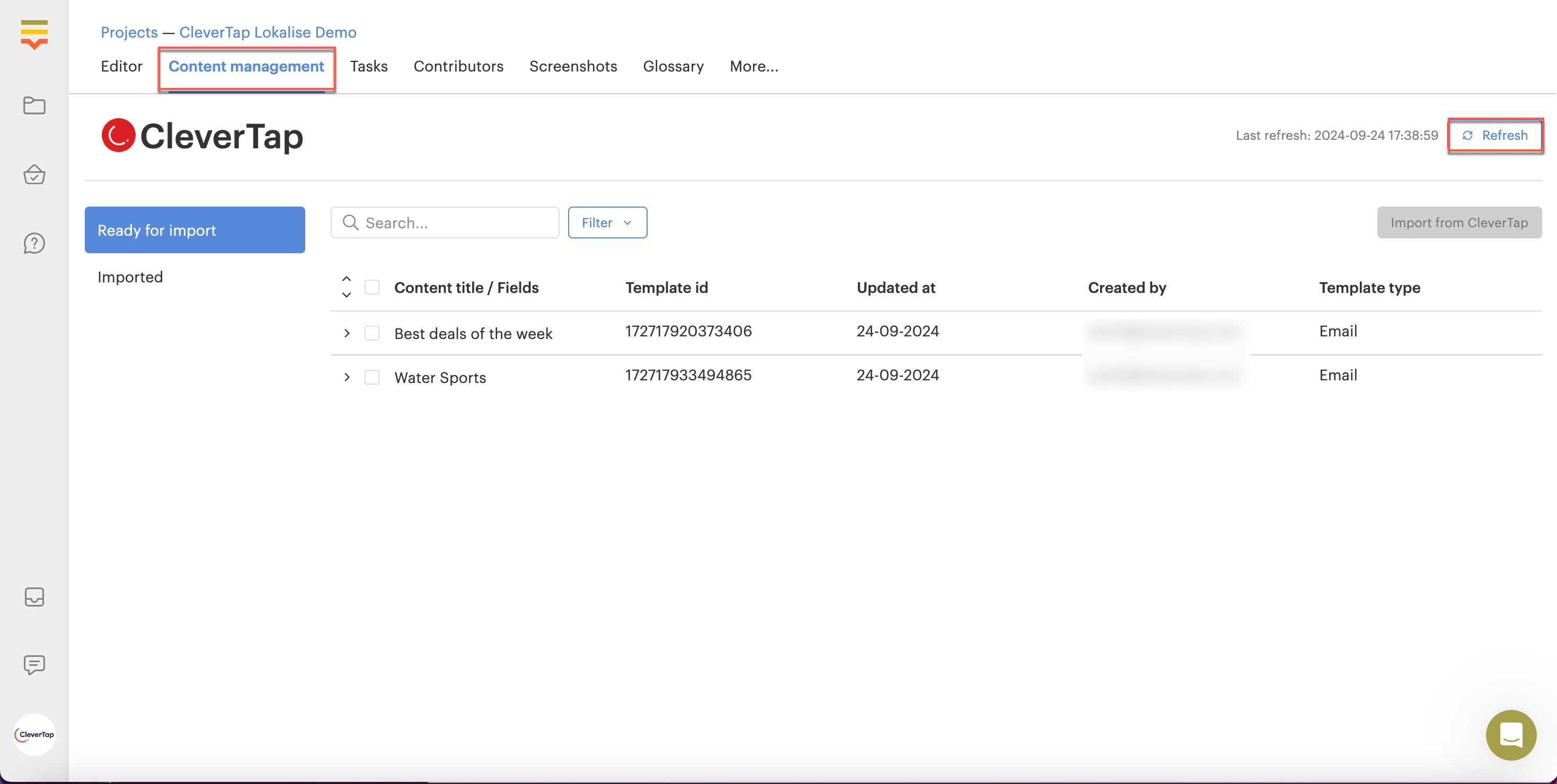This screenshot has width=1557, height=784.
Task: Open the Filter dropdown
Action: pos(607,222)
